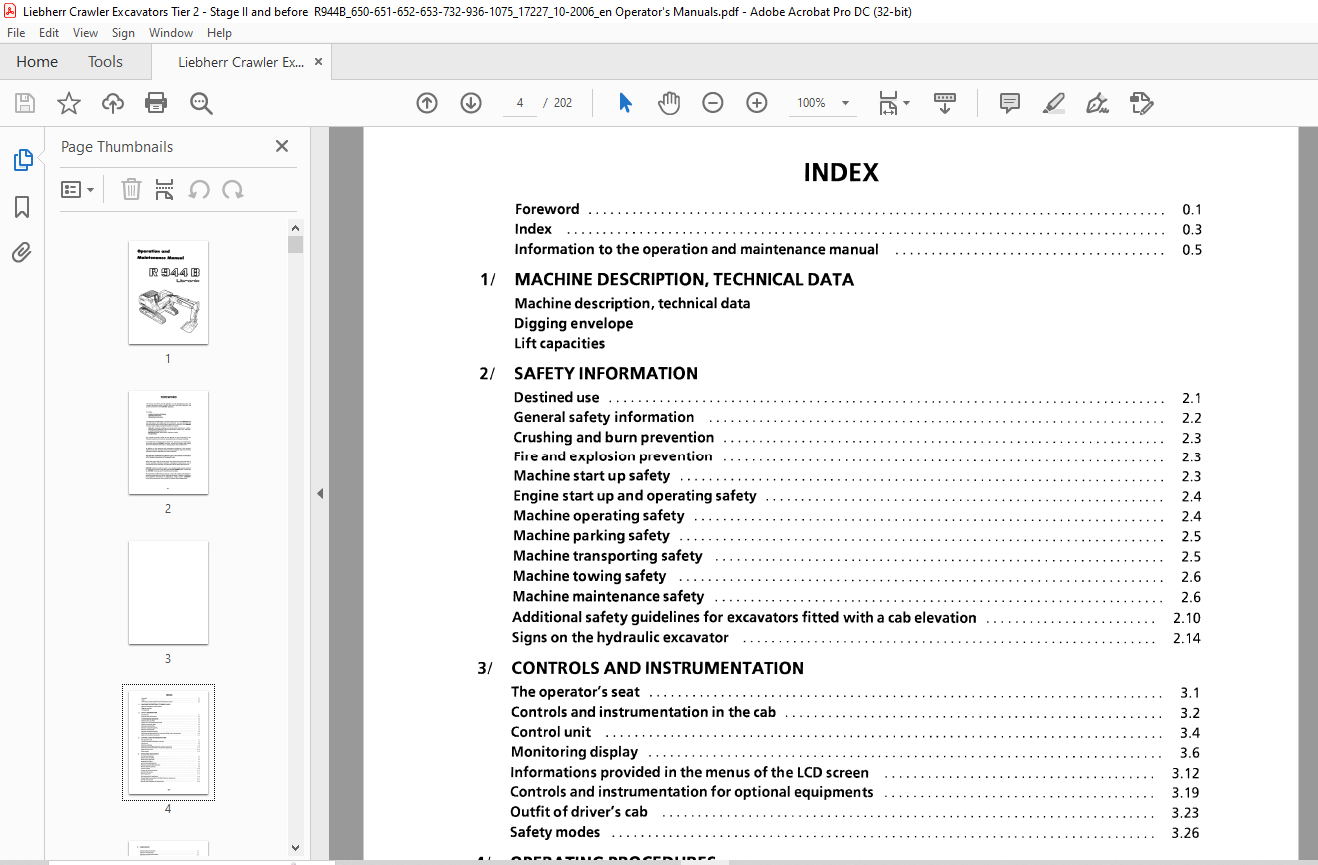This screenshot has height=865, width=1318.
Task: Delete selected page with trash icon
Action: [131, 189]
